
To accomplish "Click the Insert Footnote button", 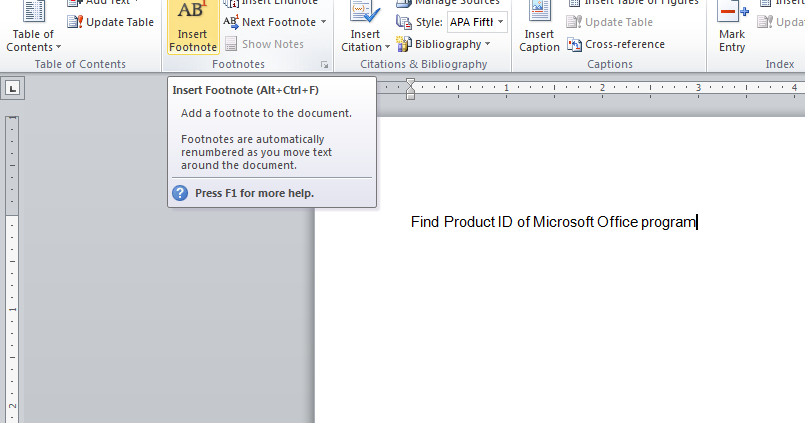I will (x=193, y=27).
